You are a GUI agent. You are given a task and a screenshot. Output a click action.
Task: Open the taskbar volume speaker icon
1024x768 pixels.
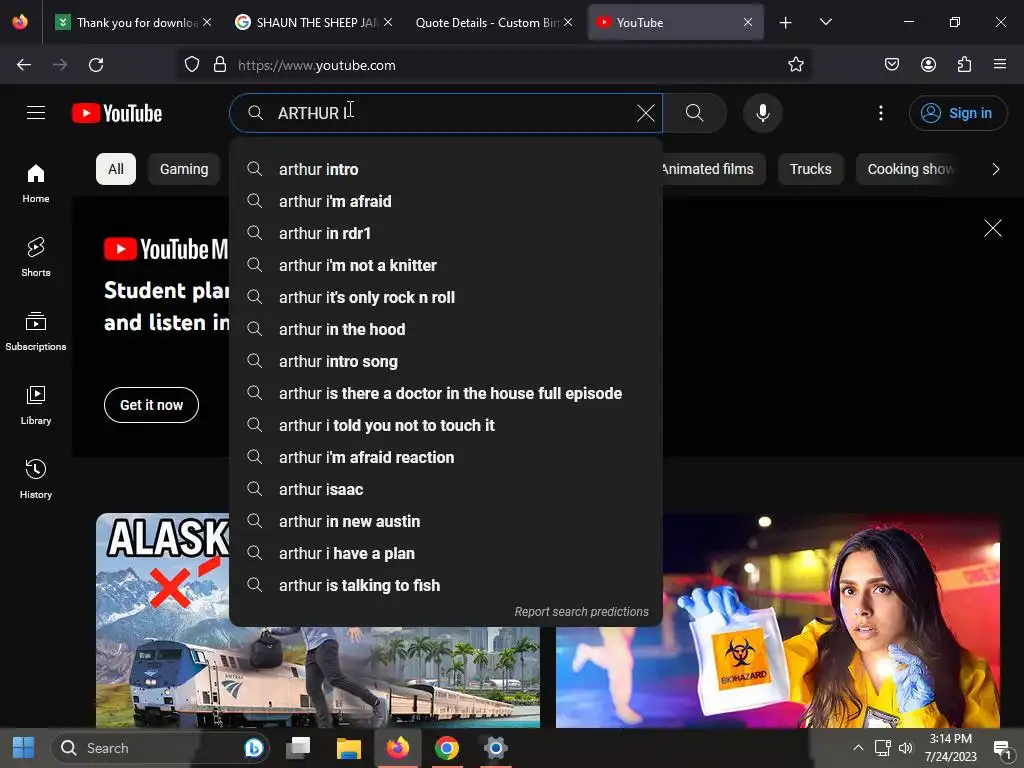click(906, 748)
